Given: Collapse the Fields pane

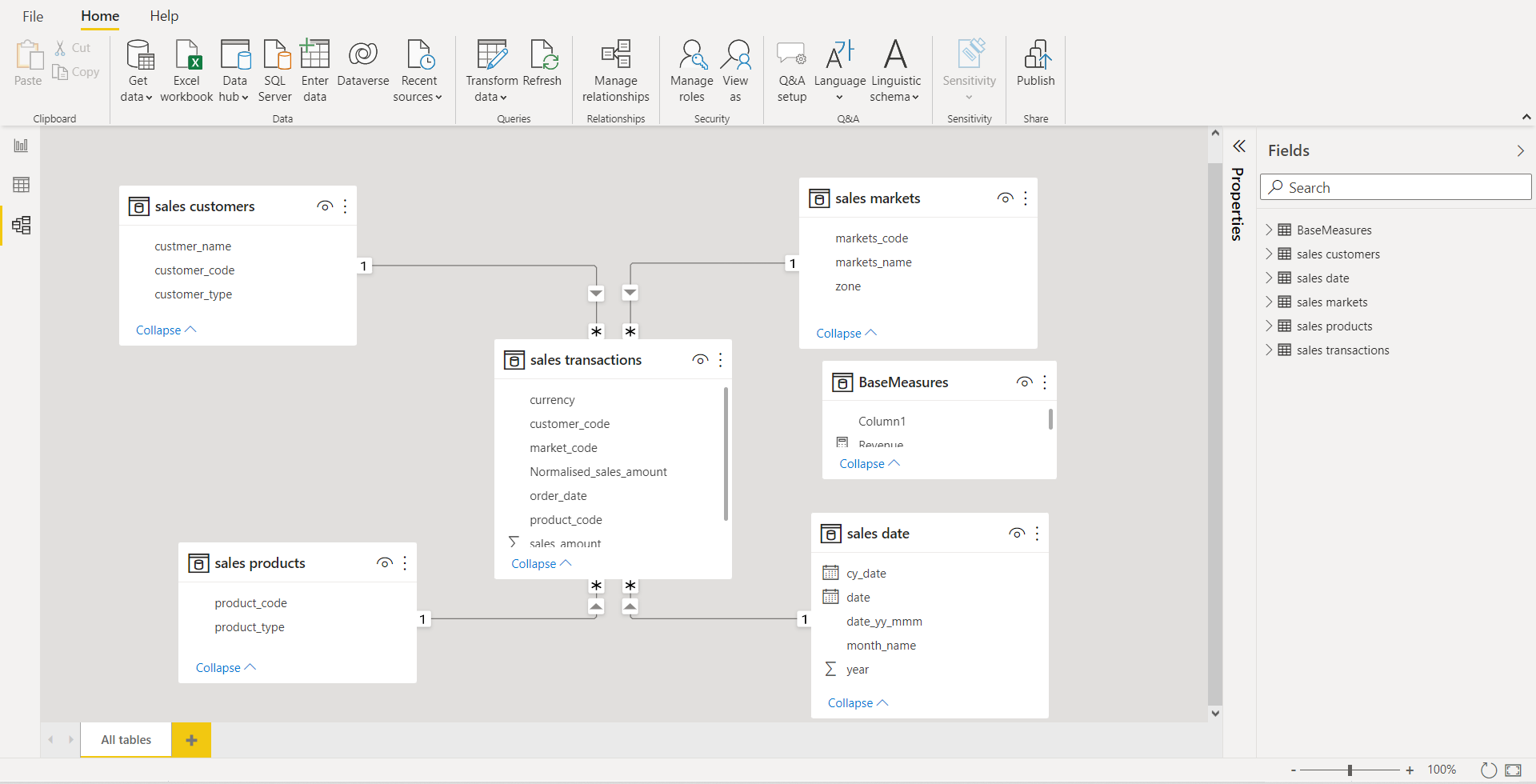Looking at the screenshot, I should (x=1520, y=150).
